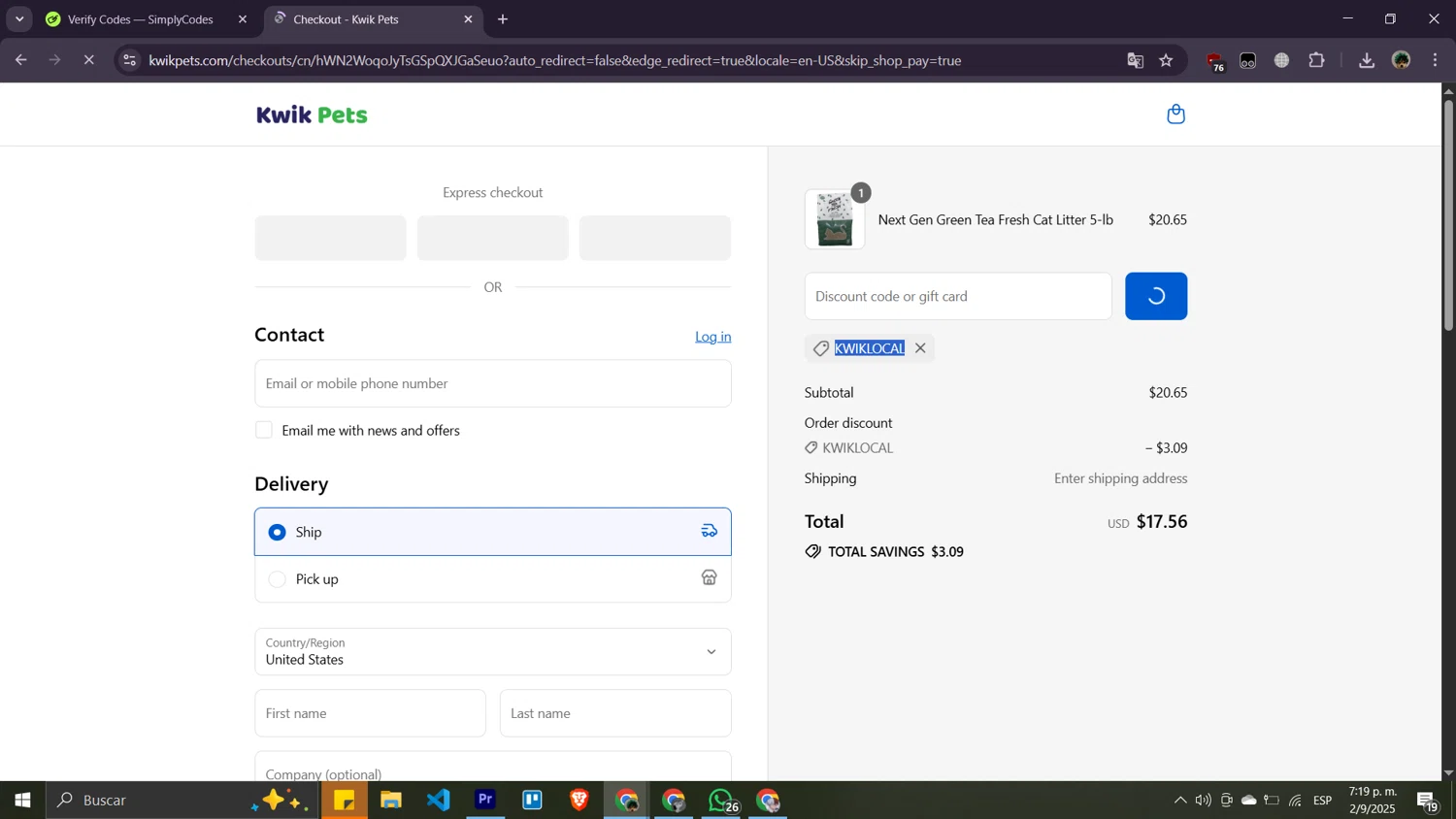Open a new browser tab

point(503,19)
